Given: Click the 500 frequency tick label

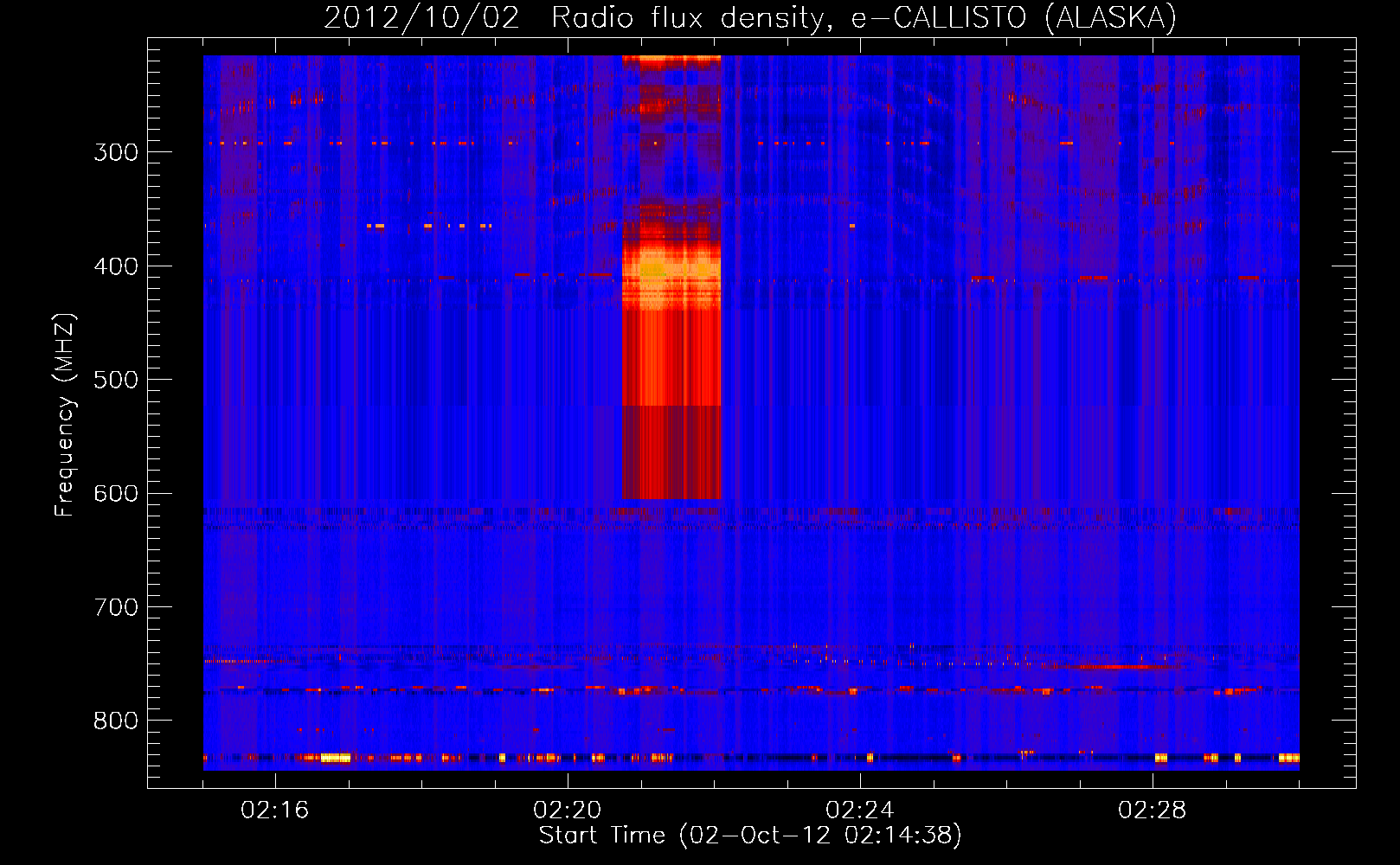Looking at the screenshot, I should (x=116, y=380).
